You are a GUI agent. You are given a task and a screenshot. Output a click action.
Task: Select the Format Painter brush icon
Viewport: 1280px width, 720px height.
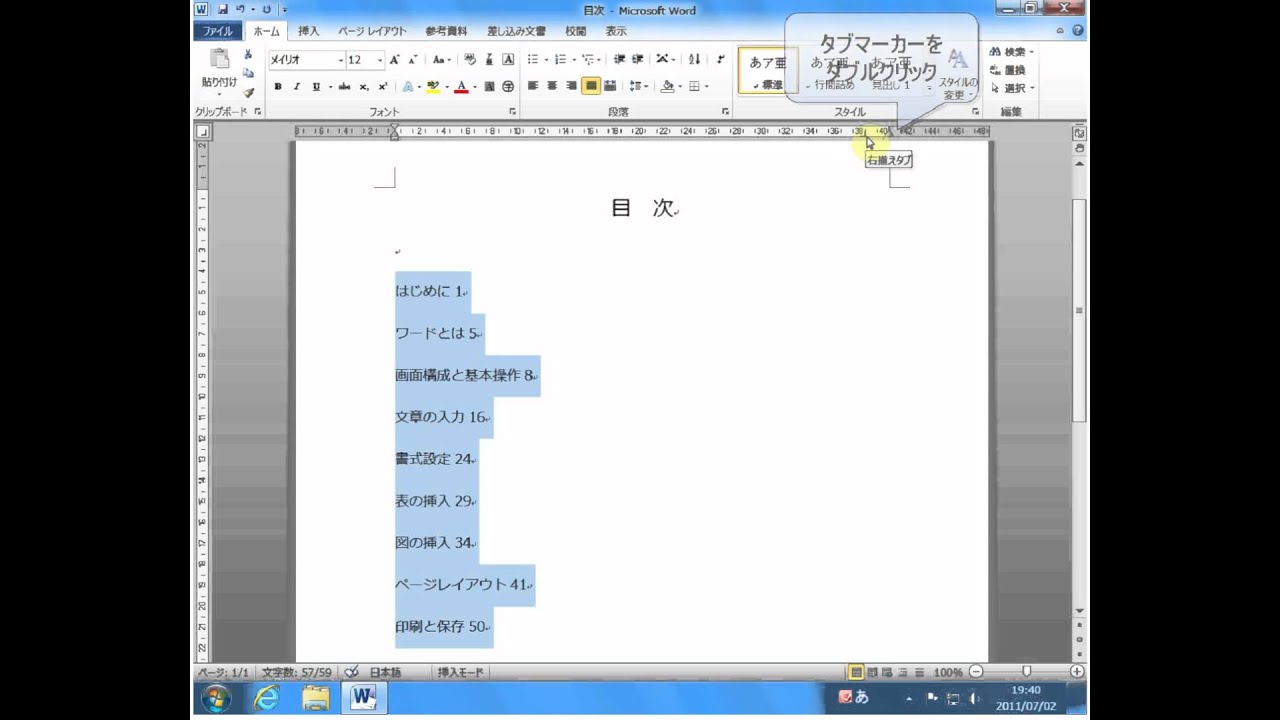point(248,92)
